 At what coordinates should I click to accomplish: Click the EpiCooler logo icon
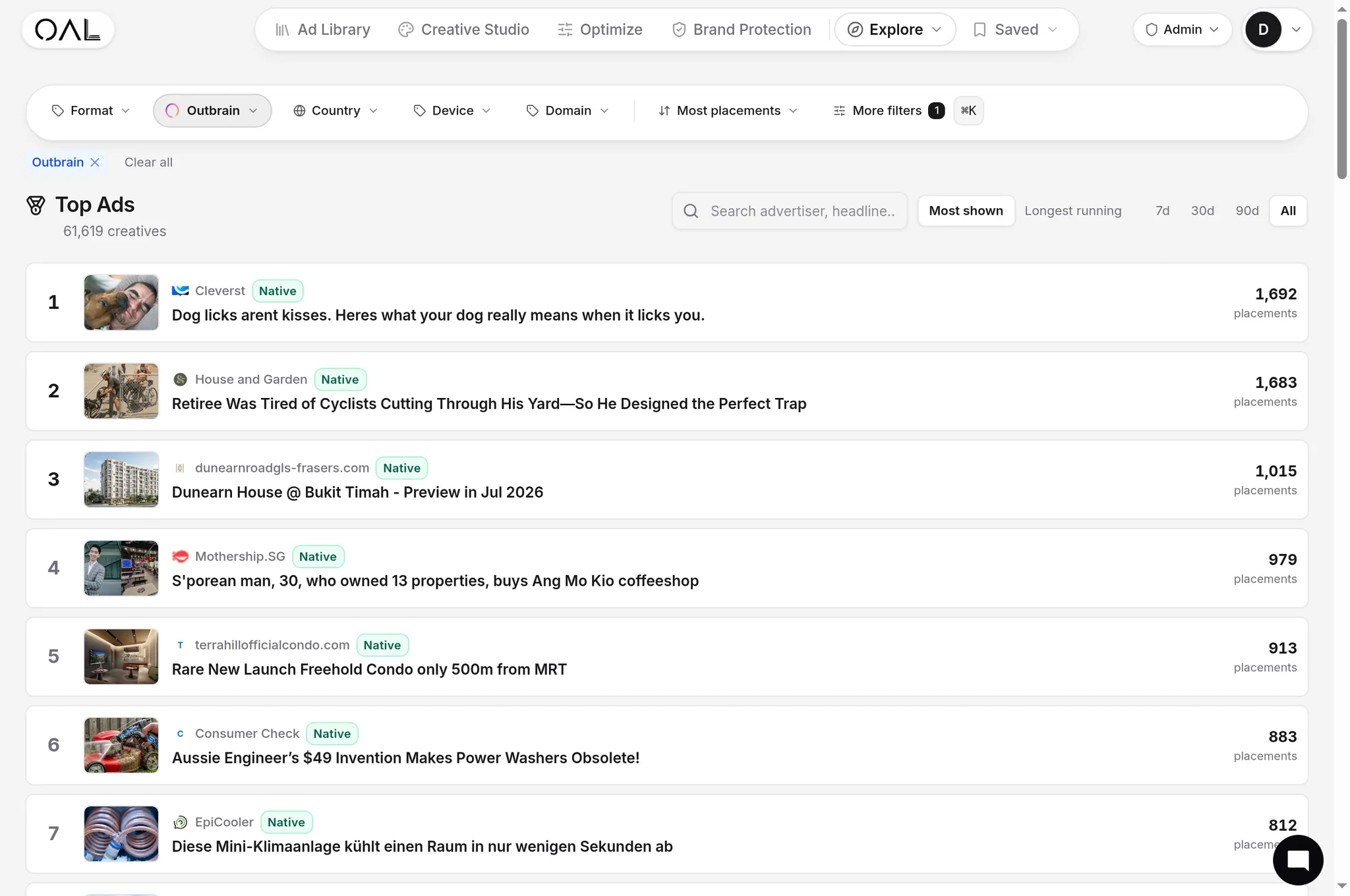click(x=180, y=822)
